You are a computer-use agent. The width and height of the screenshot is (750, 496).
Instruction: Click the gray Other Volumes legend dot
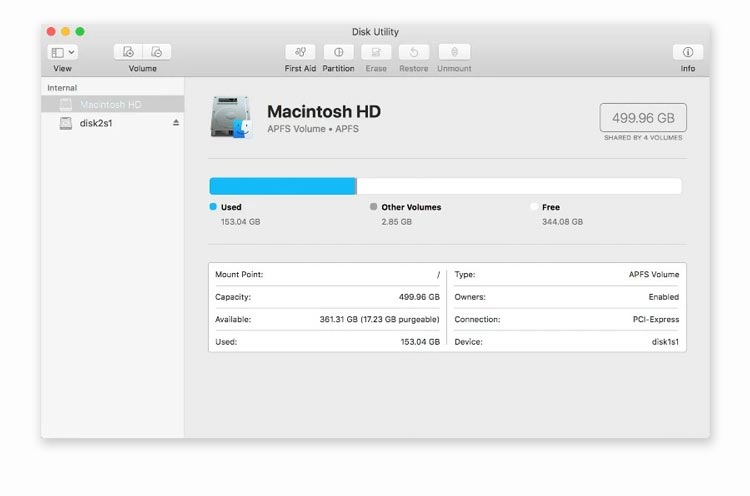click(374, 207)
